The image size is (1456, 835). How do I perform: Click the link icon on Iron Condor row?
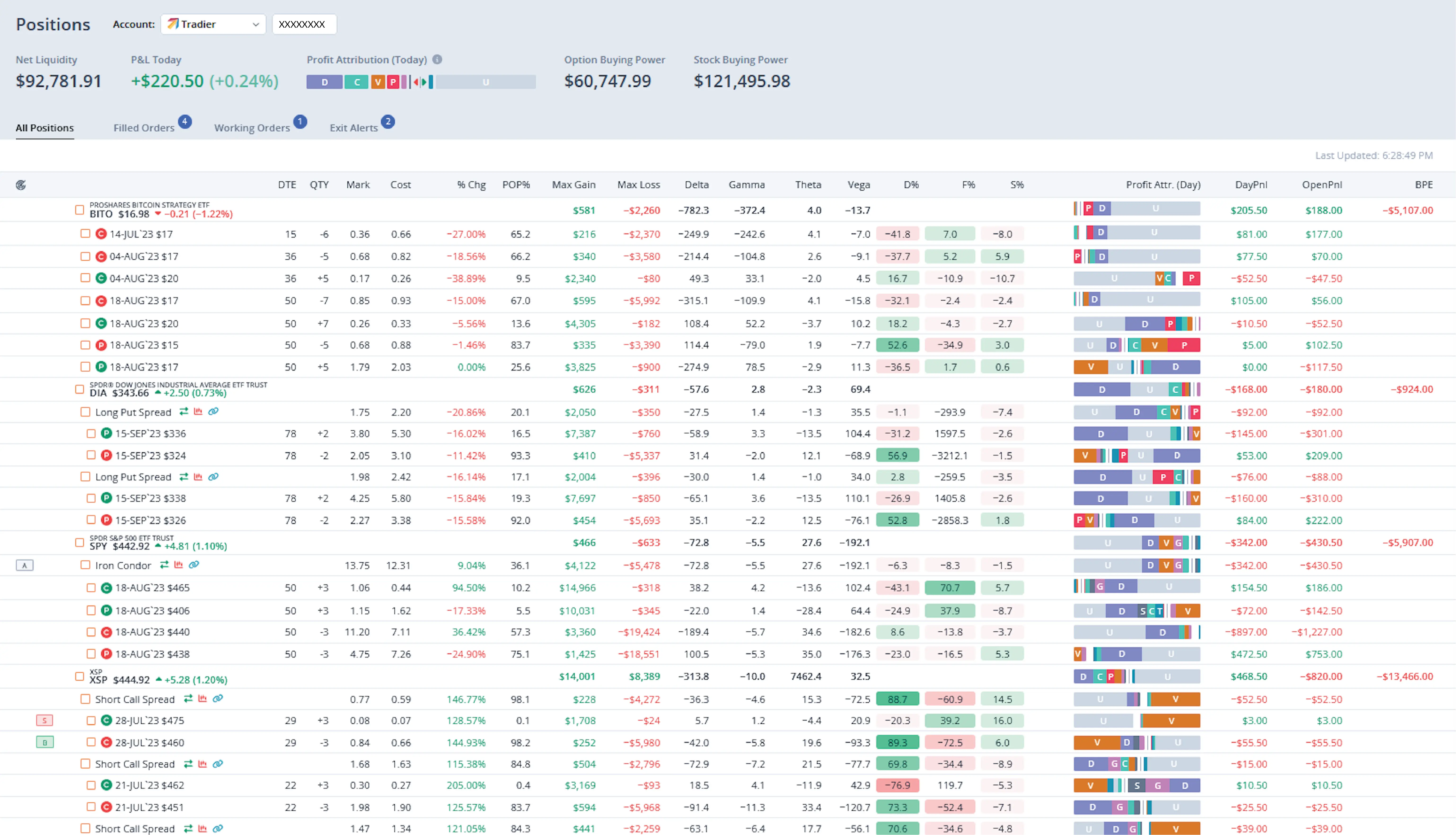point(194,565)
